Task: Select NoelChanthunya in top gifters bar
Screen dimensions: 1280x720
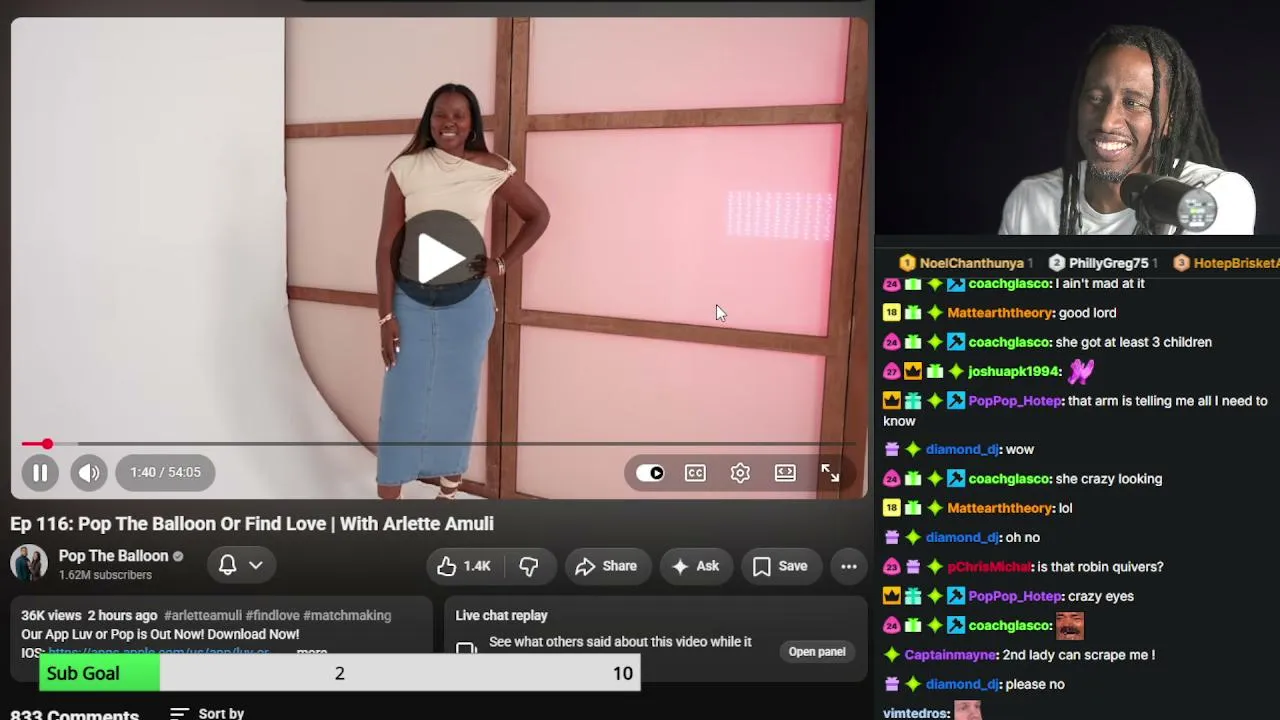Action: [972, 263]
